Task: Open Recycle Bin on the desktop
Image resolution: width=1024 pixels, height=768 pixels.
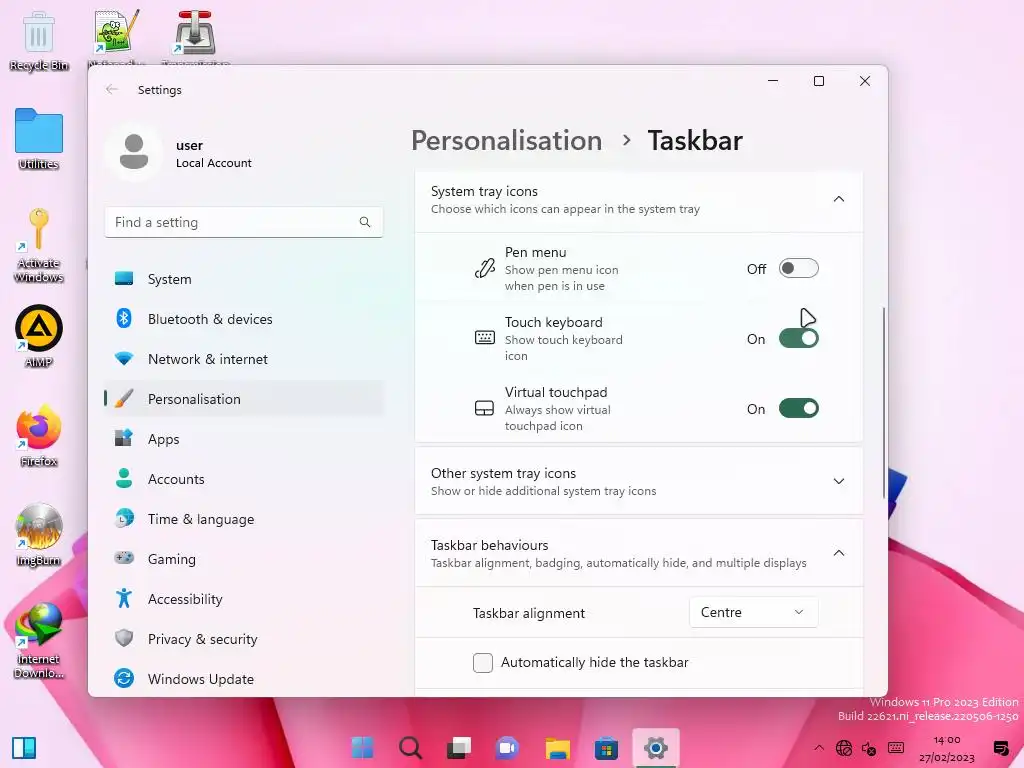Action: pyautogui.click(x=39, y=40)
